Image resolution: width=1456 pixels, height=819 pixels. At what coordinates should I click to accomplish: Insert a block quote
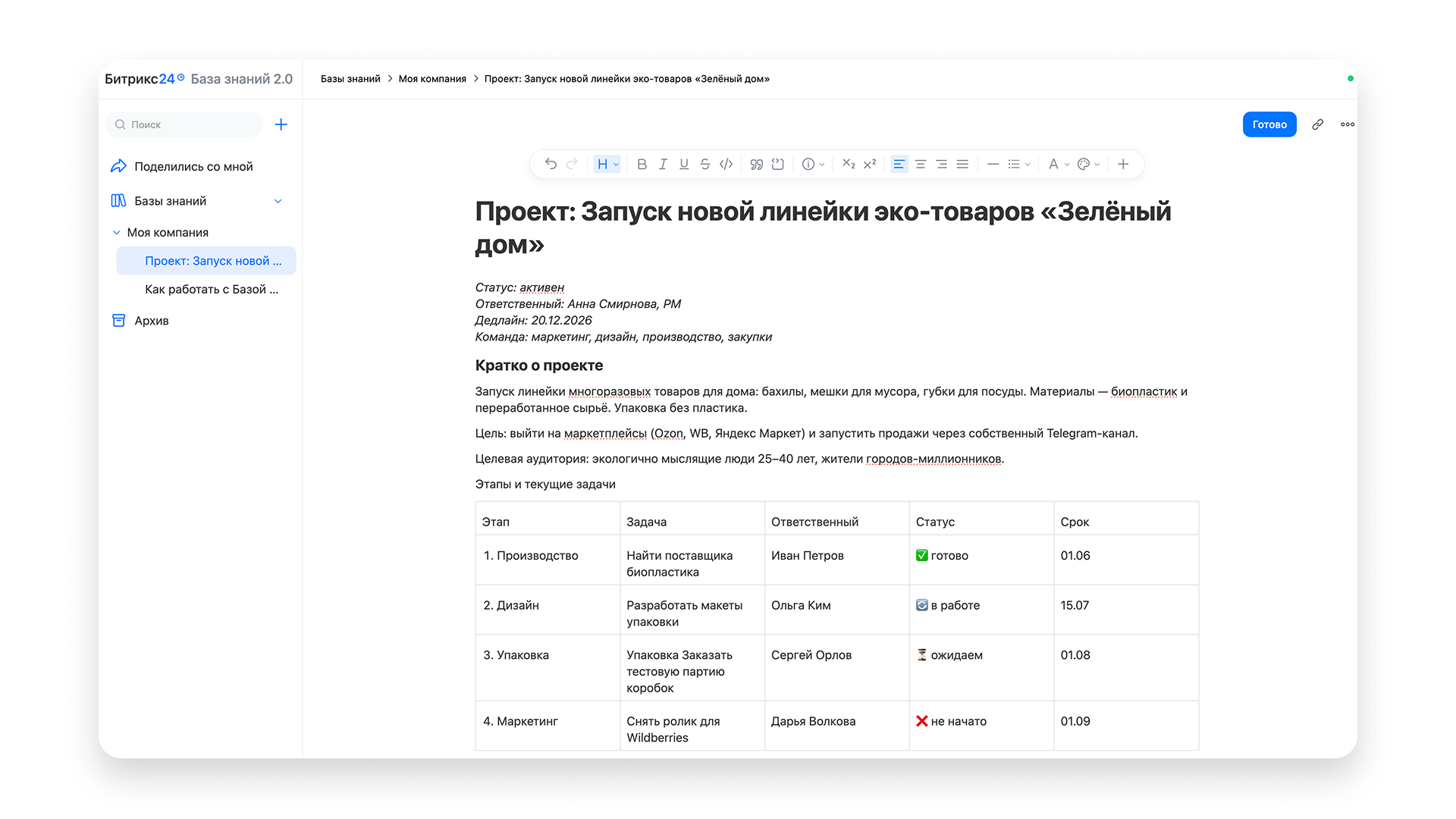[756, 164]
